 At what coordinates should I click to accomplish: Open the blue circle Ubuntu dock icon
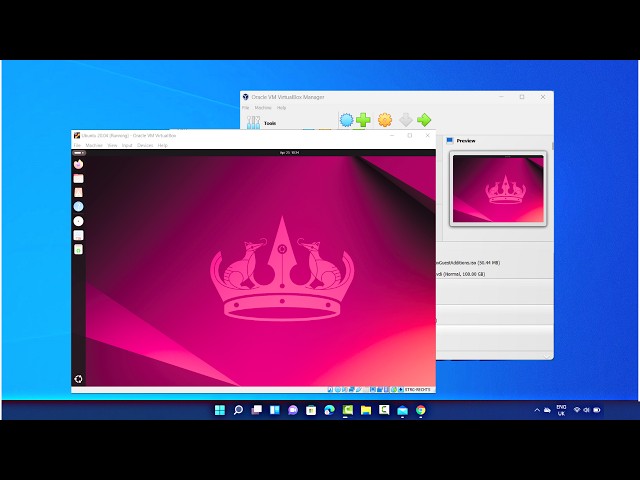pyautogui.click(x=78, y=207)
